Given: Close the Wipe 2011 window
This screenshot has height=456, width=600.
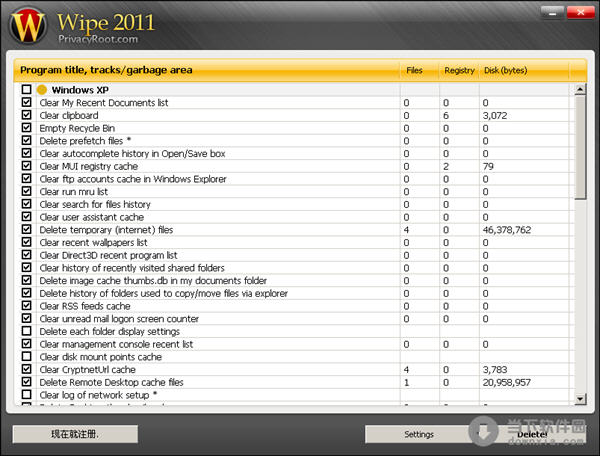Looking at the screenshot, I should click(580, 13).
